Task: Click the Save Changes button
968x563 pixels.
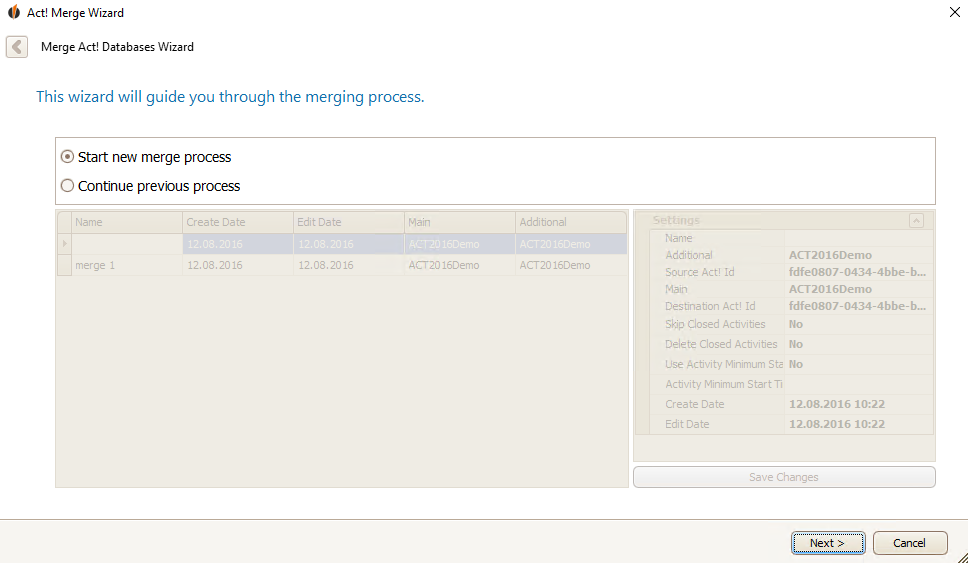Action: 784,477
